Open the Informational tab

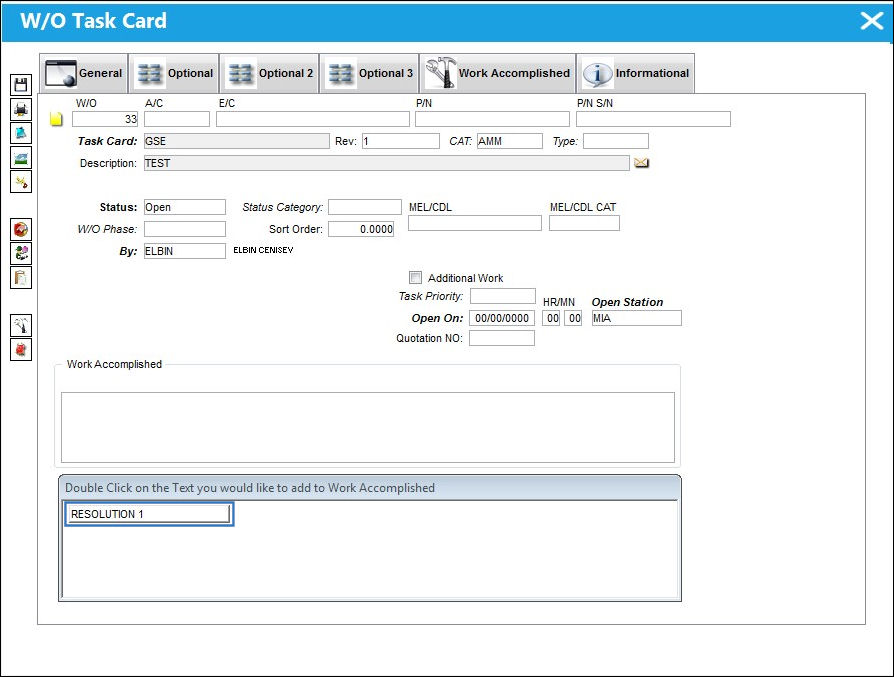(636, 73)
